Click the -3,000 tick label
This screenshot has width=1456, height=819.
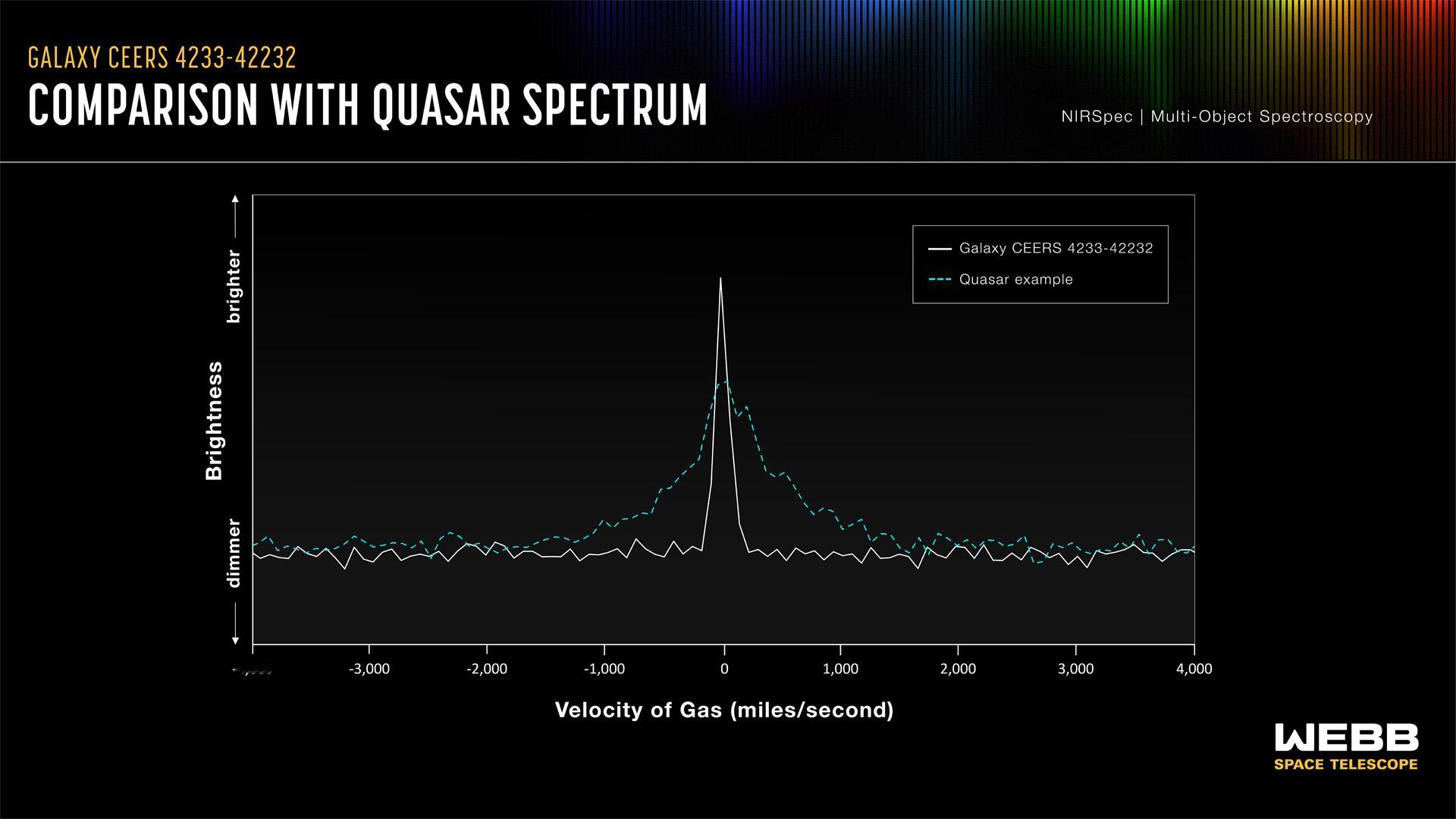(369, 669)
